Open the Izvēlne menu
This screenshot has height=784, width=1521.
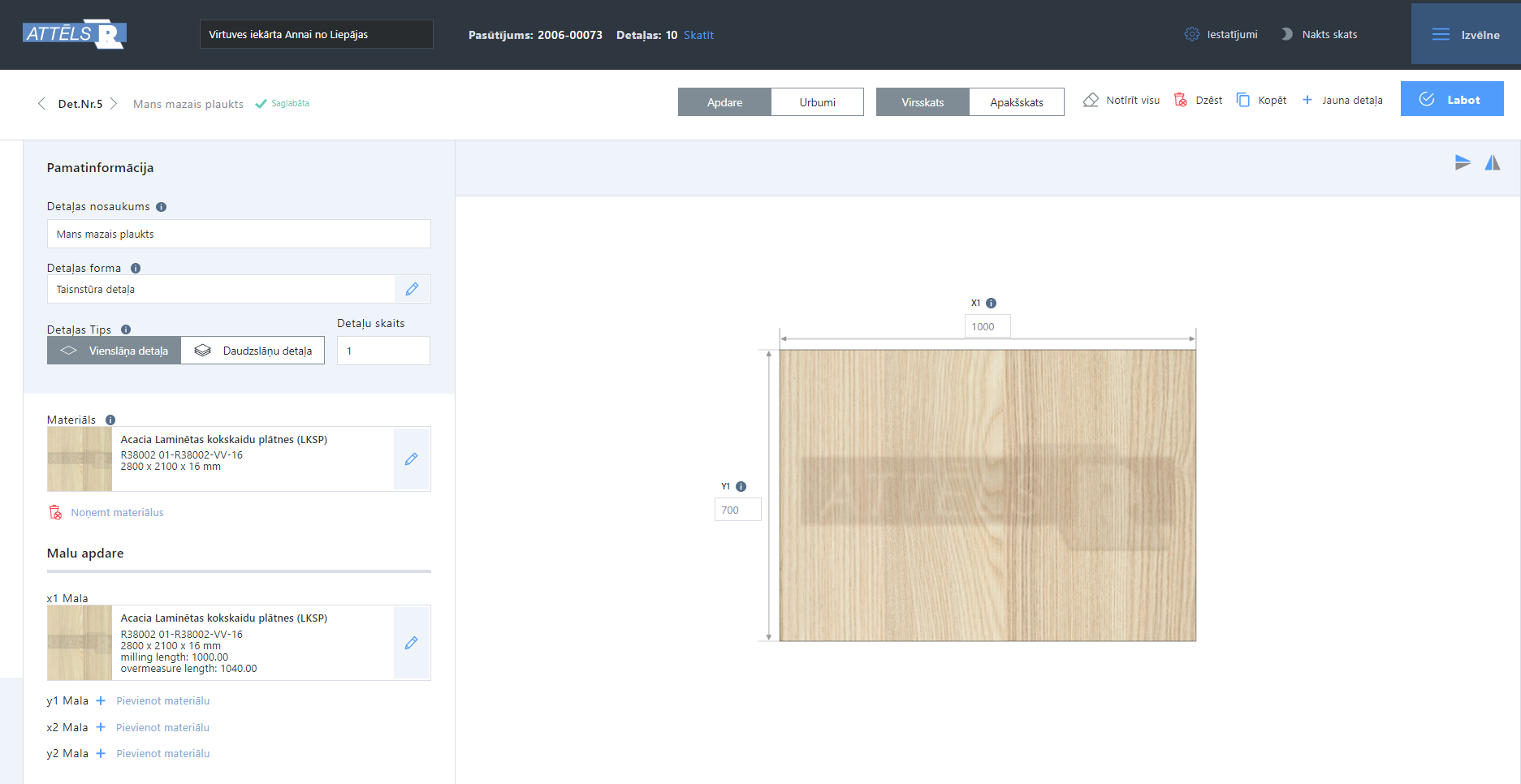[x=1465, y=34]
